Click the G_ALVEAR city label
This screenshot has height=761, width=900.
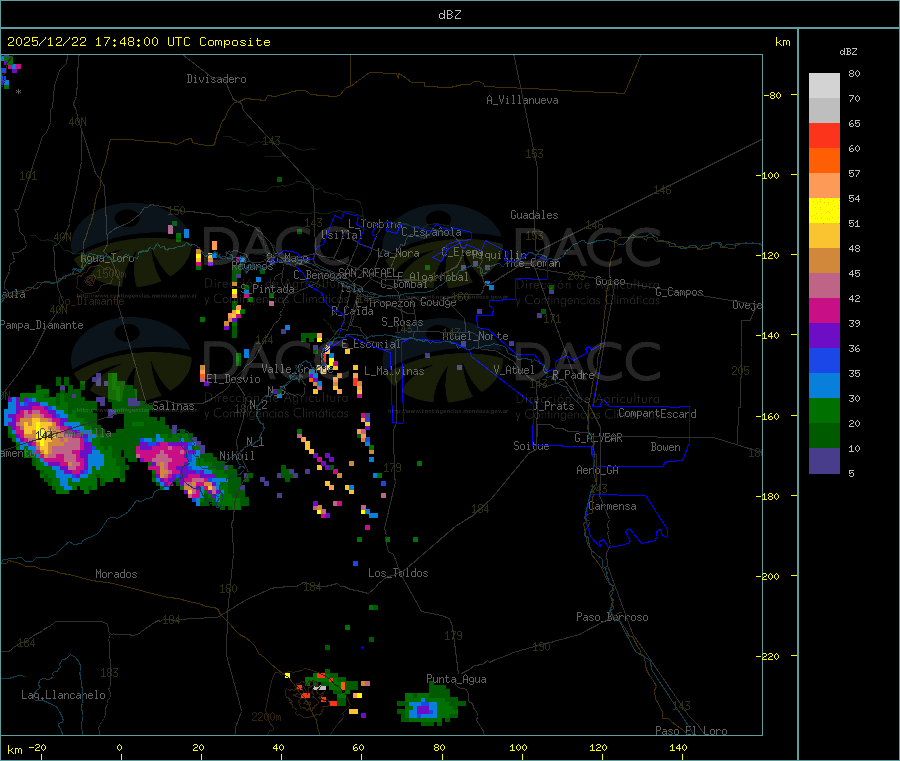pyautogui.click(x=598, y=438)
